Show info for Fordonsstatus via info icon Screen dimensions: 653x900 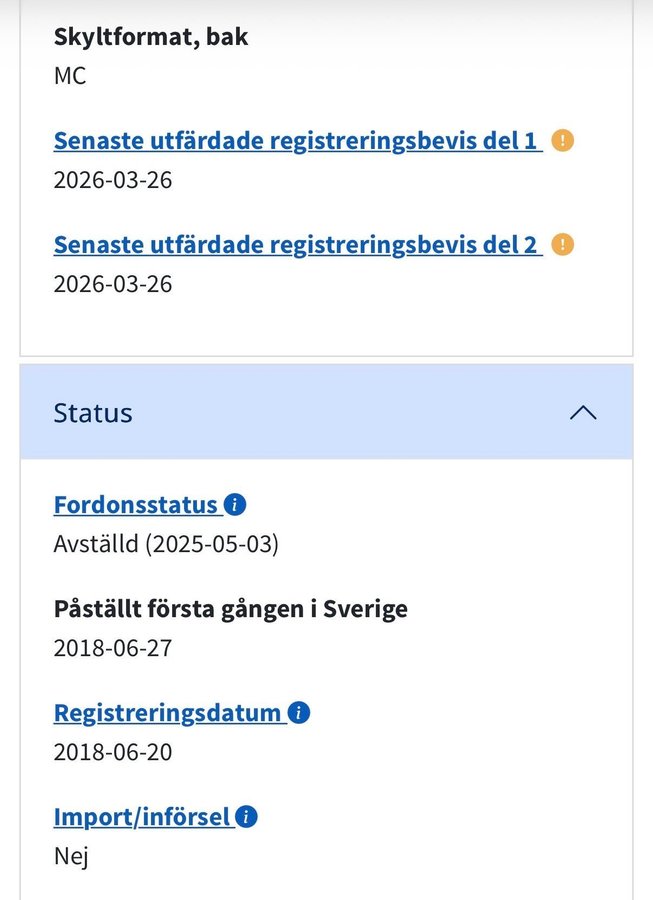[235, 504]
